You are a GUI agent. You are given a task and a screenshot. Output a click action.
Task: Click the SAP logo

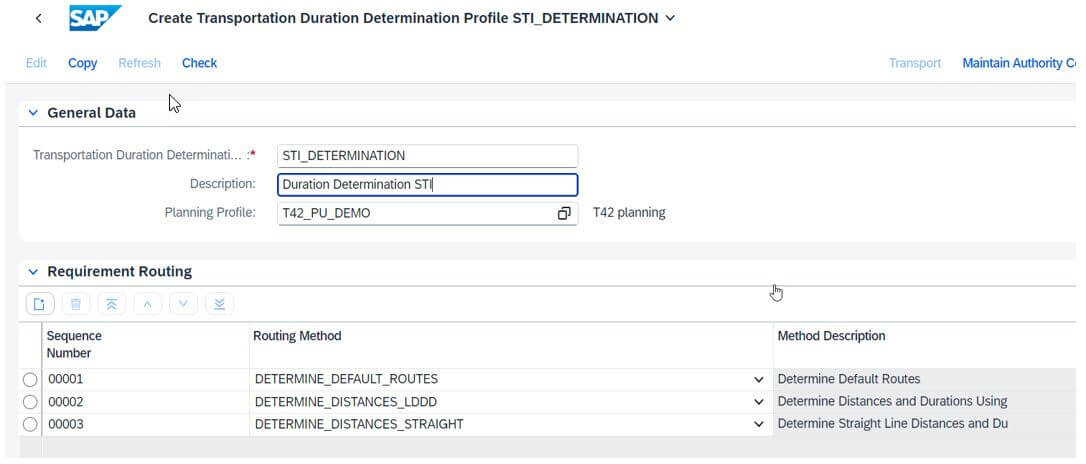click(95, 18)
